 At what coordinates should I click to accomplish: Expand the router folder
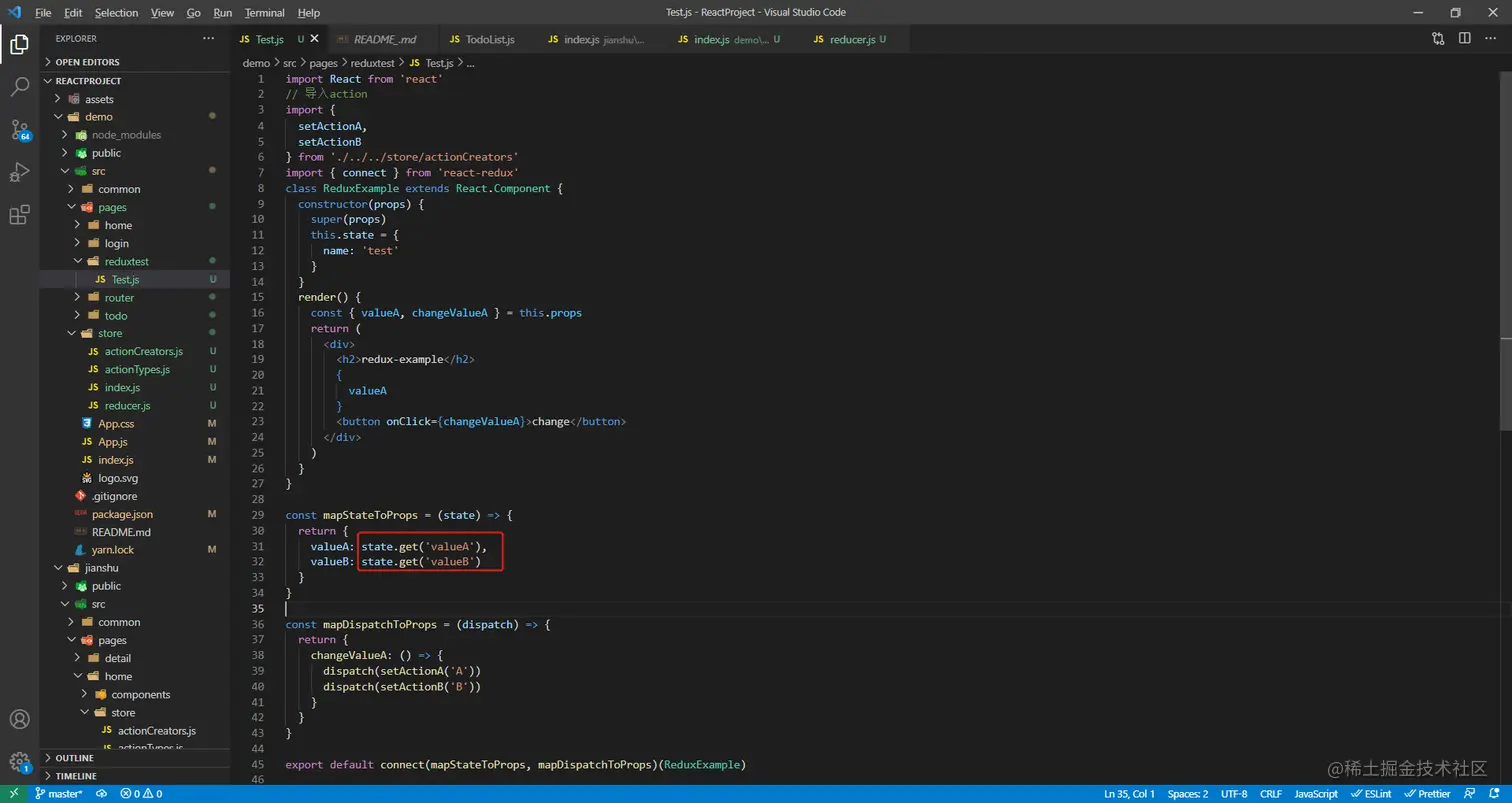(134, 297)
